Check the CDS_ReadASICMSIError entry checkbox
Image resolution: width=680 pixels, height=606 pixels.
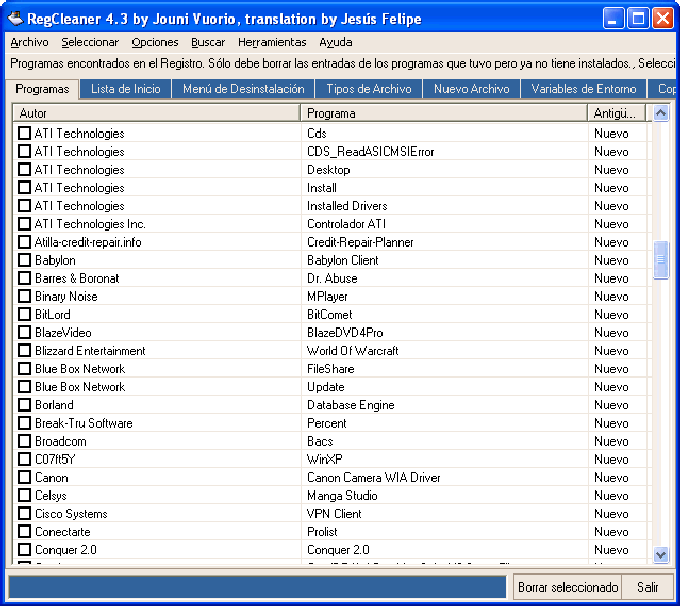click(x=25, y=151)
